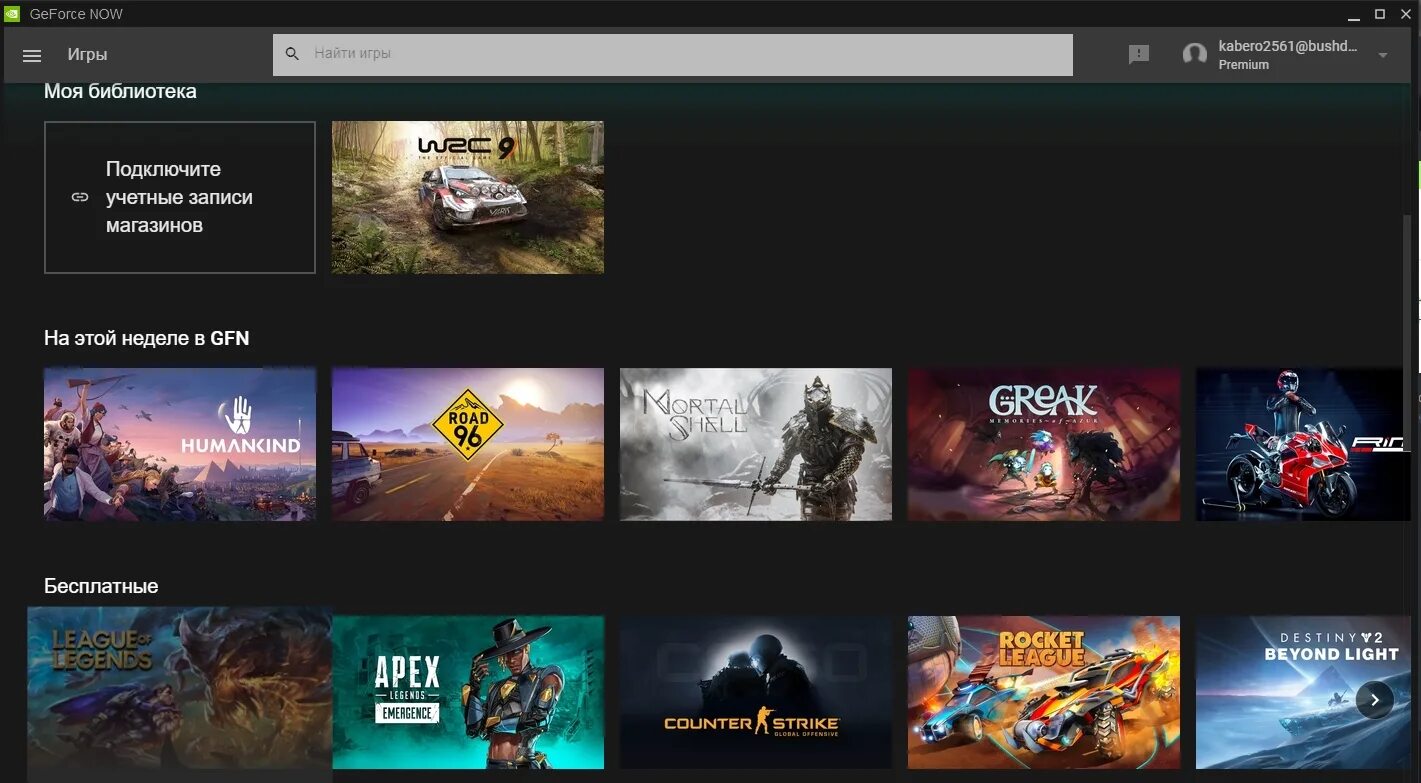1421x783 pixels.
Task: Show next free games with arrow
Action: tap(1375, 700)
